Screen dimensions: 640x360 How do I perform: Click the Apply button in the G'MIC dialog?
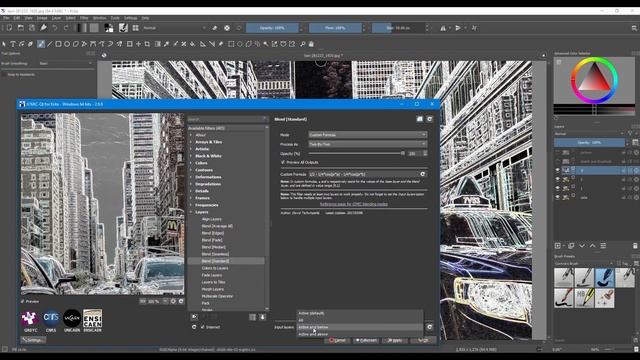pos(395,340)
